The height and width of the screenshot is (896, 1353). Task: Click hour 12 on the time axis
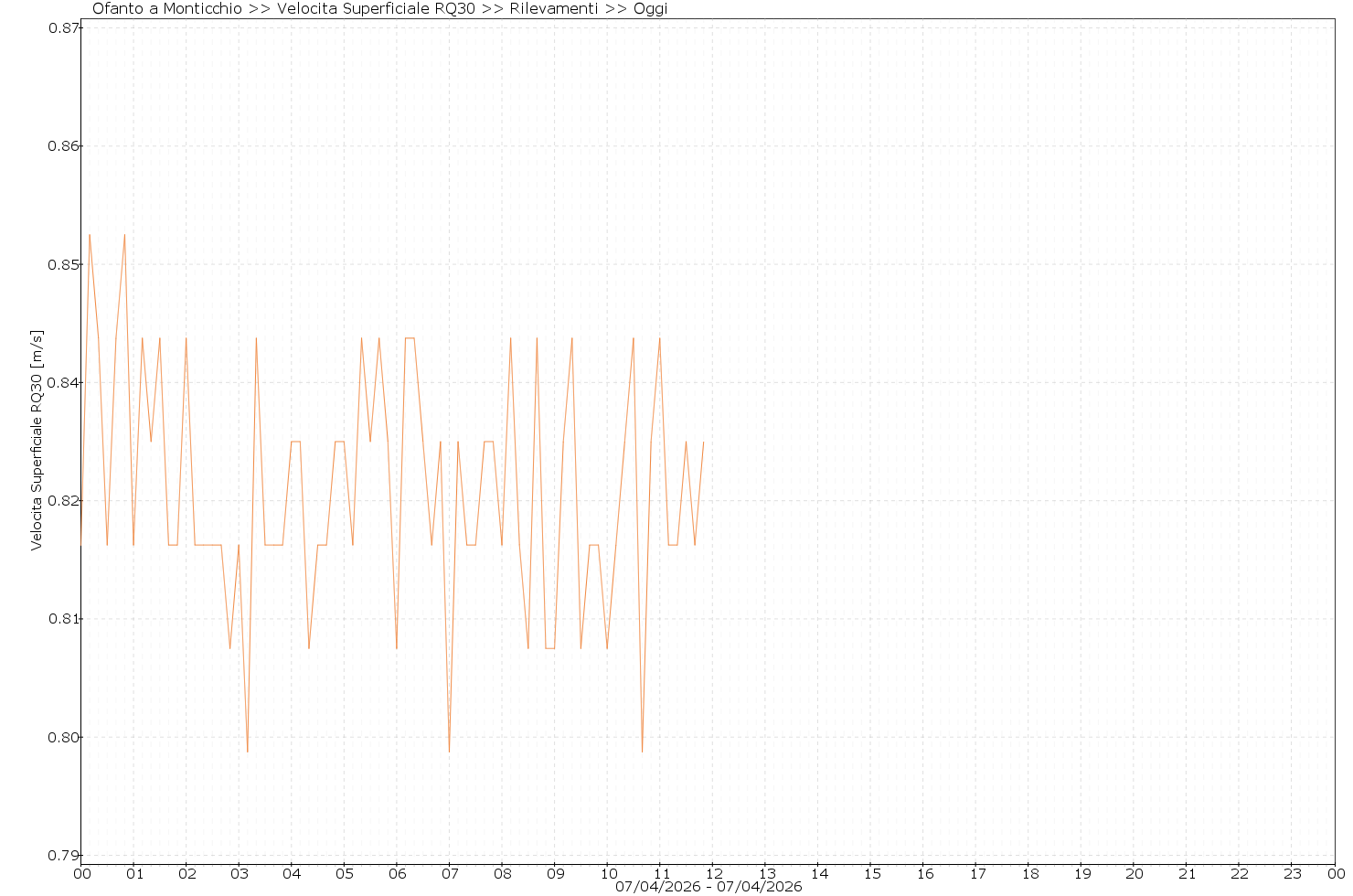[713, 873]
